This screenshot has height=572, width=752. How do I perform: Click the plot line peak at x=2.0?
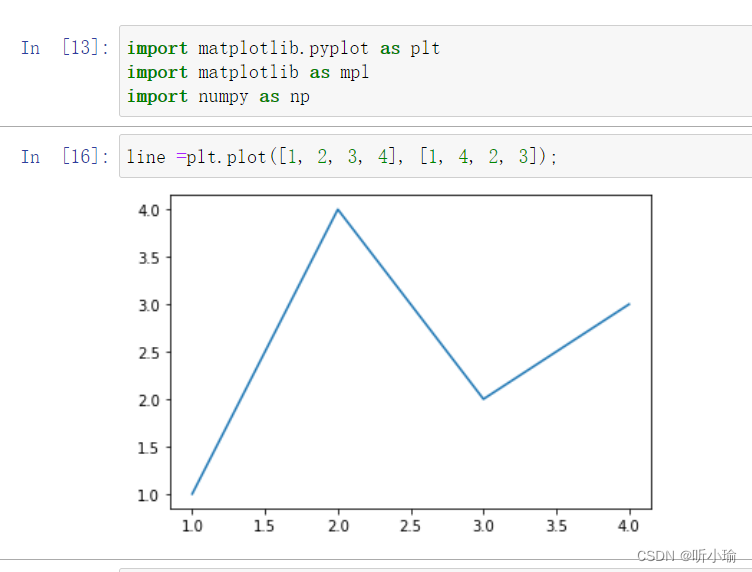[x=338, y=210]
